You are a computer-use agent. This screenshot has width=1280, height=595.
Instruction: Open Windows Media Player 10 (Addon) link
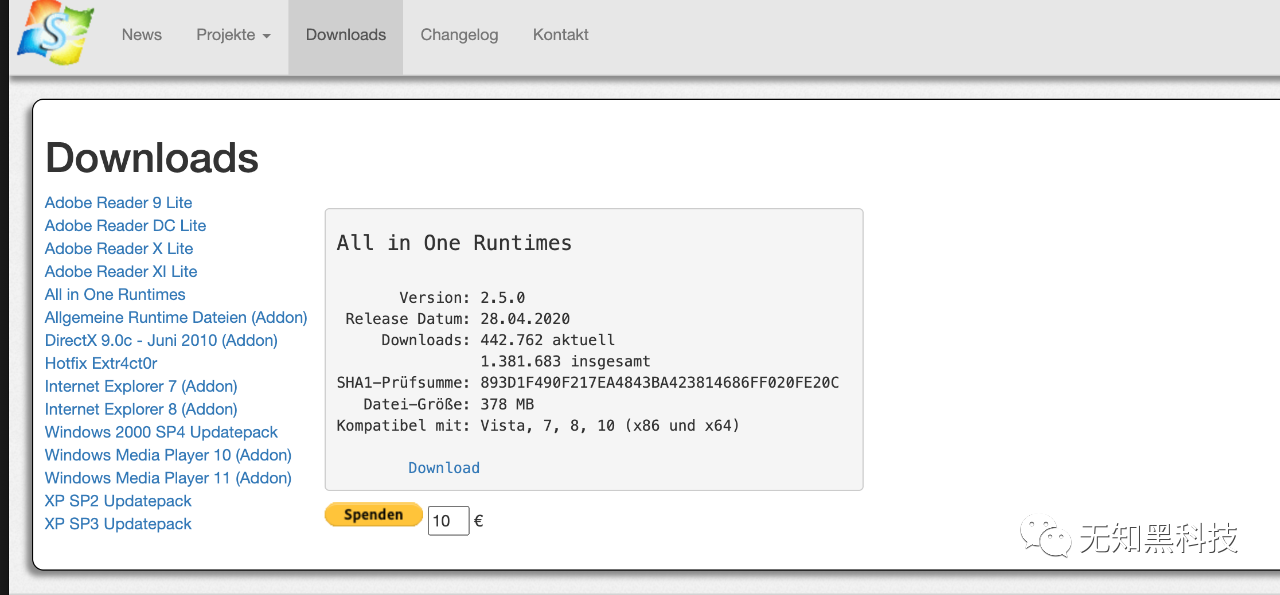coord(168,456)
